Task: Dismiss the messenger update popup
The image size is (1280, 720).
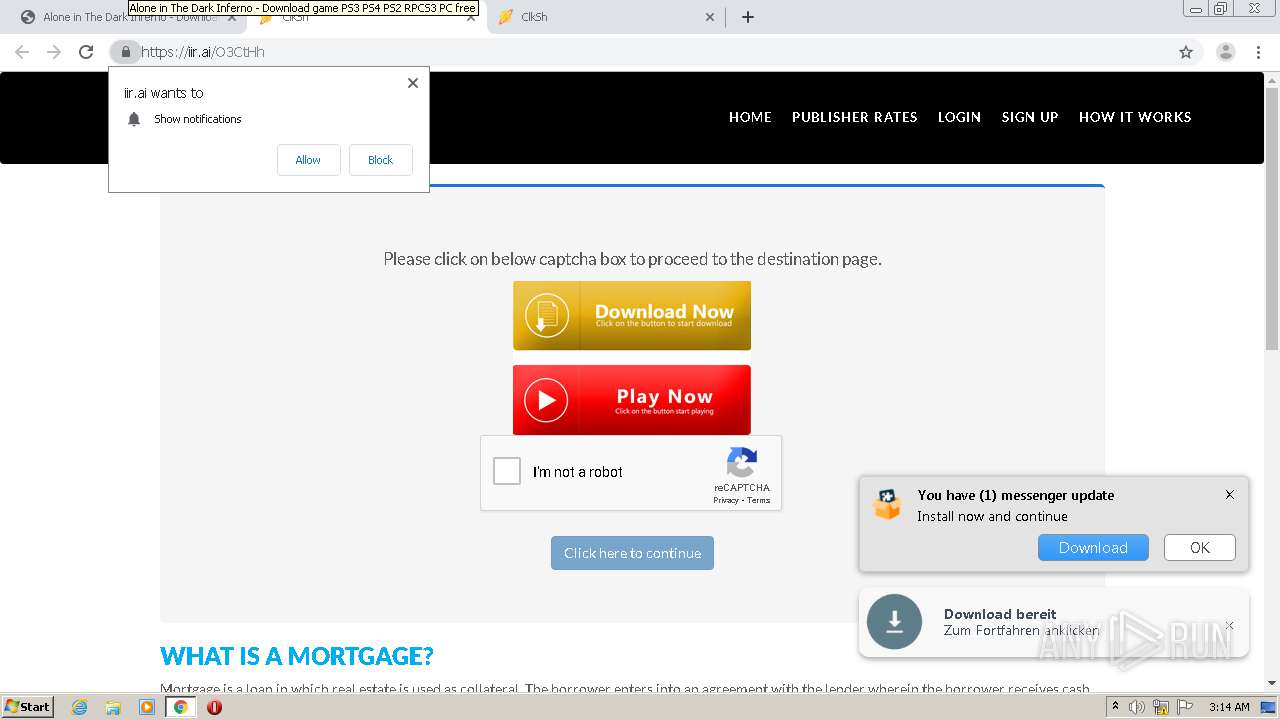Action: pyautogui.click(x=1230, y=495)
